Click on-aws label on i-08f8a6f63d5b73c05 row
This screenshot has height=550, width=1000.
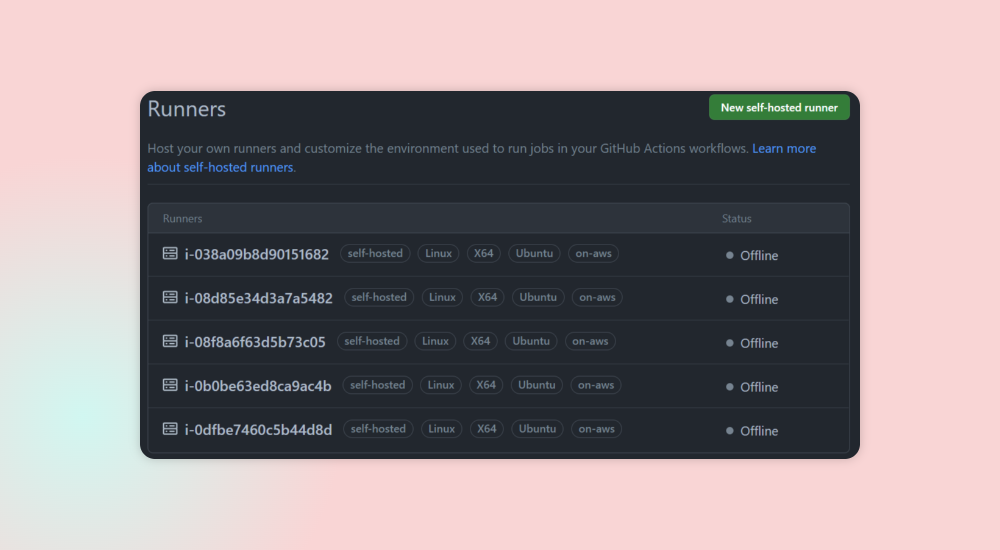click(x=590, y=341)
